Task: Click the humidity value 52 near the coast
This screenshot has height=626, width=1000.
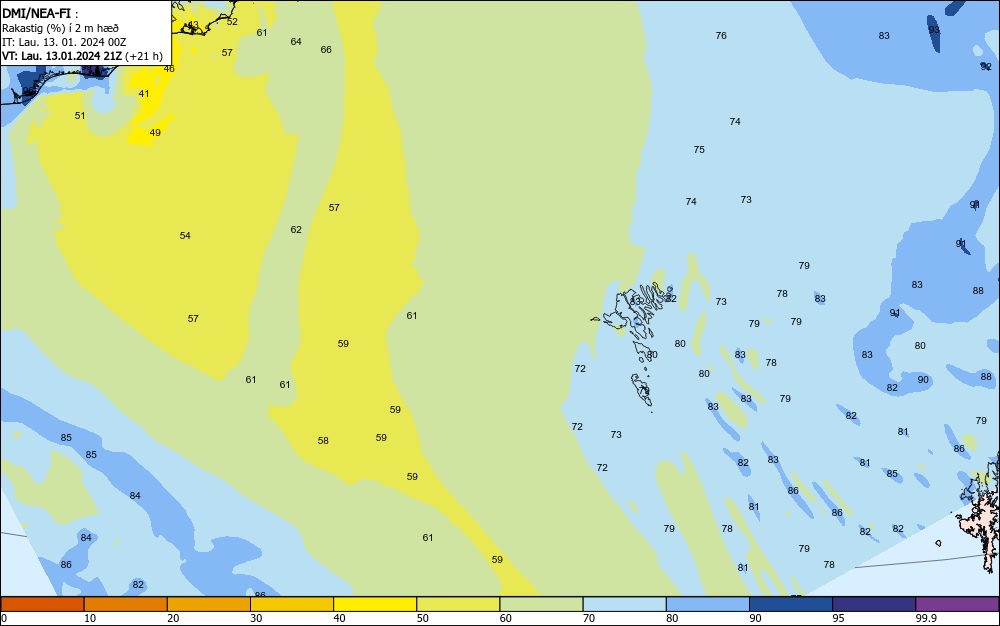Action: pyautogui.click(x=232, y=22)
